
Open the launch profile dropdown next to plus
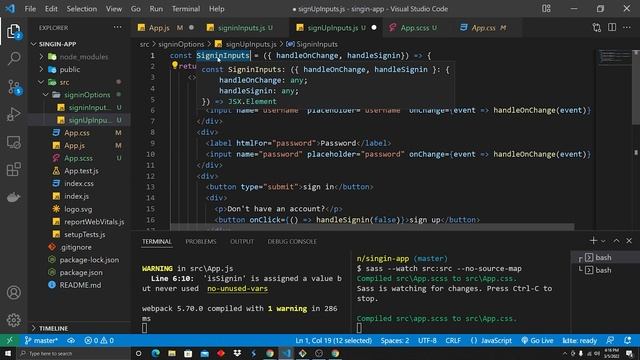pyautogui.click(x=603, y=241)
